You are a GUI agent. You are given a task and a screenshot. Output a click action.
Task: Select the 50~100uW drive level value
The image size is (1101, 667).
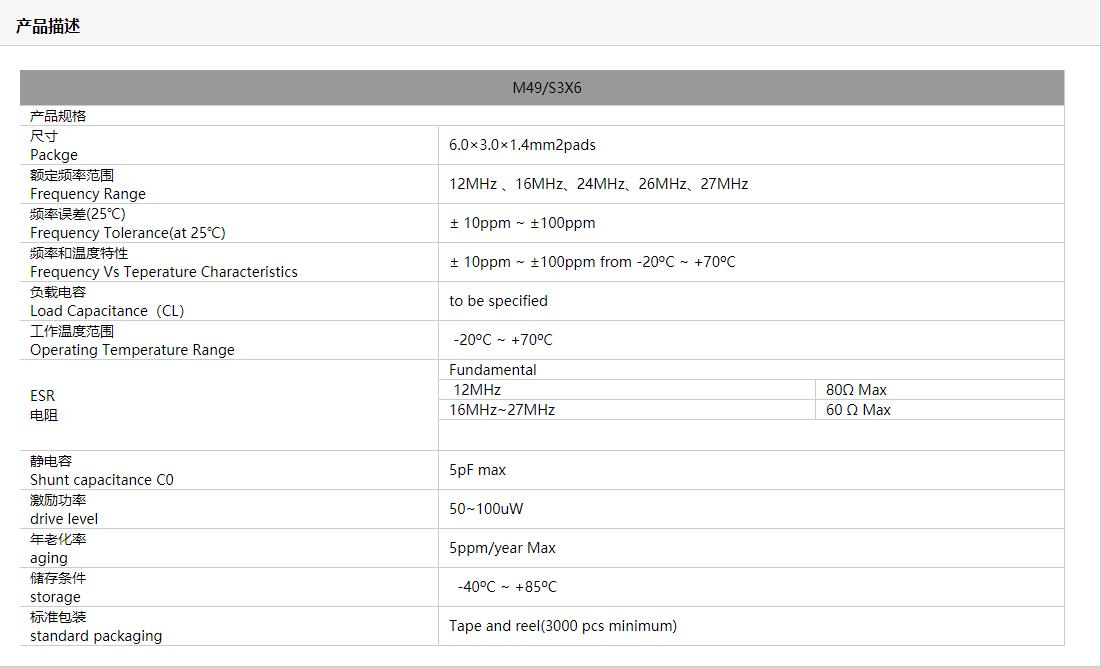point(486,509)
